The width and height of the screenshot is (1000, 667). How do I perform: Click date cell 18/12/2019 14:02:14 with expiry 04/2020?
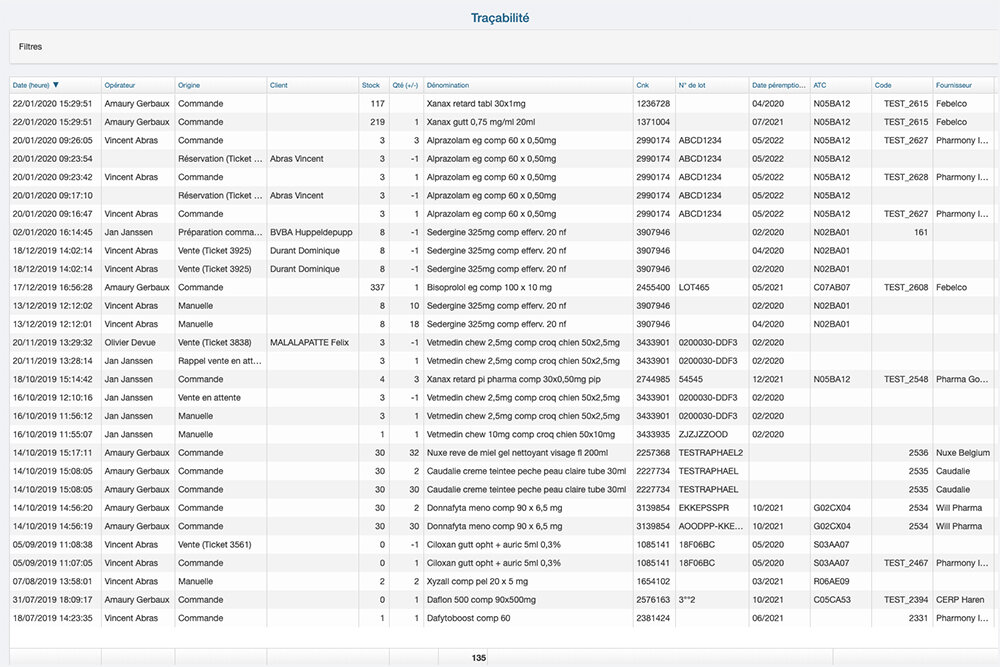pos(52,251)
